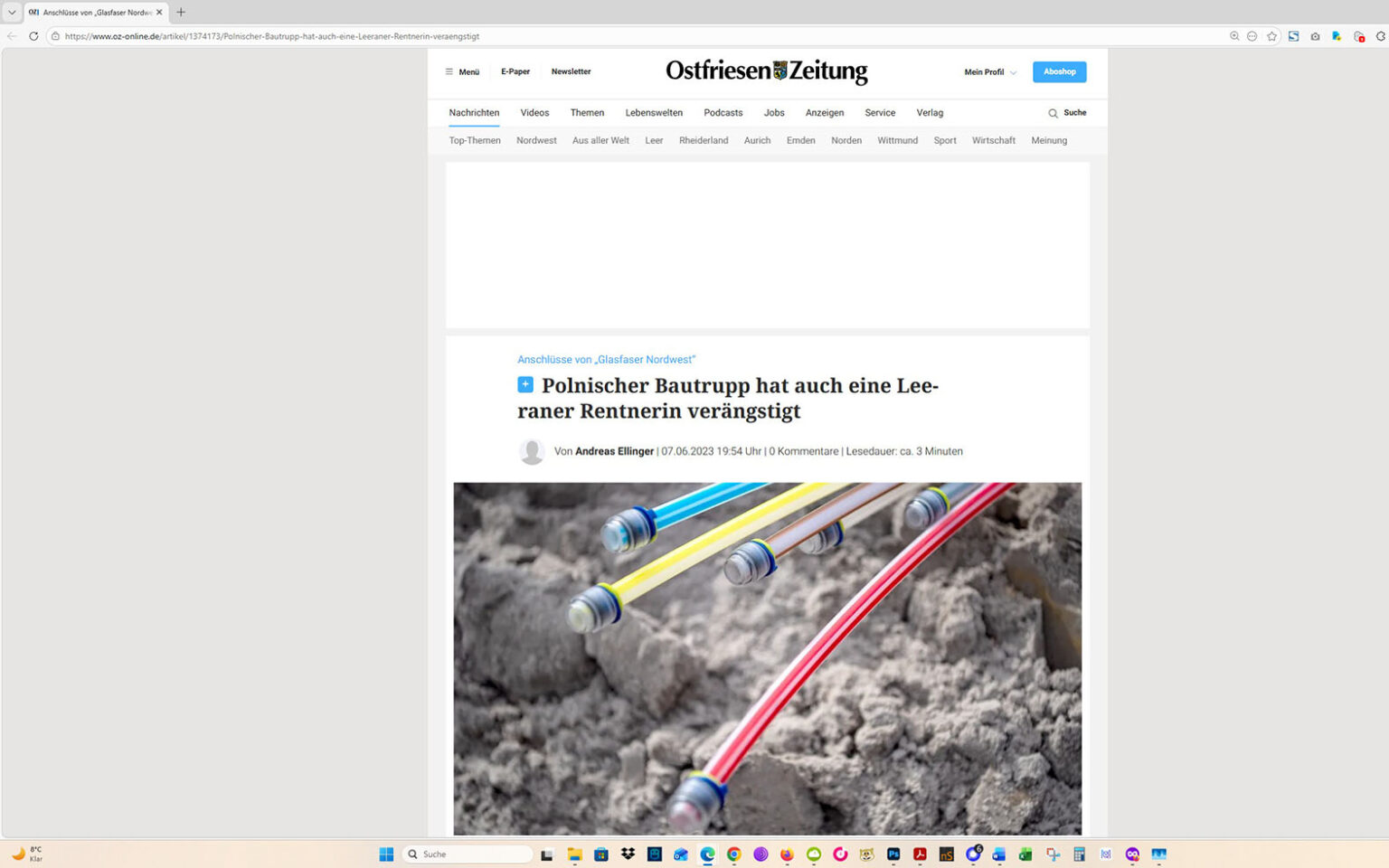This screenshot has height=868, width=1389.
Task: Open Adobe Acrobat from the taskbar
Action: [920, 854]
